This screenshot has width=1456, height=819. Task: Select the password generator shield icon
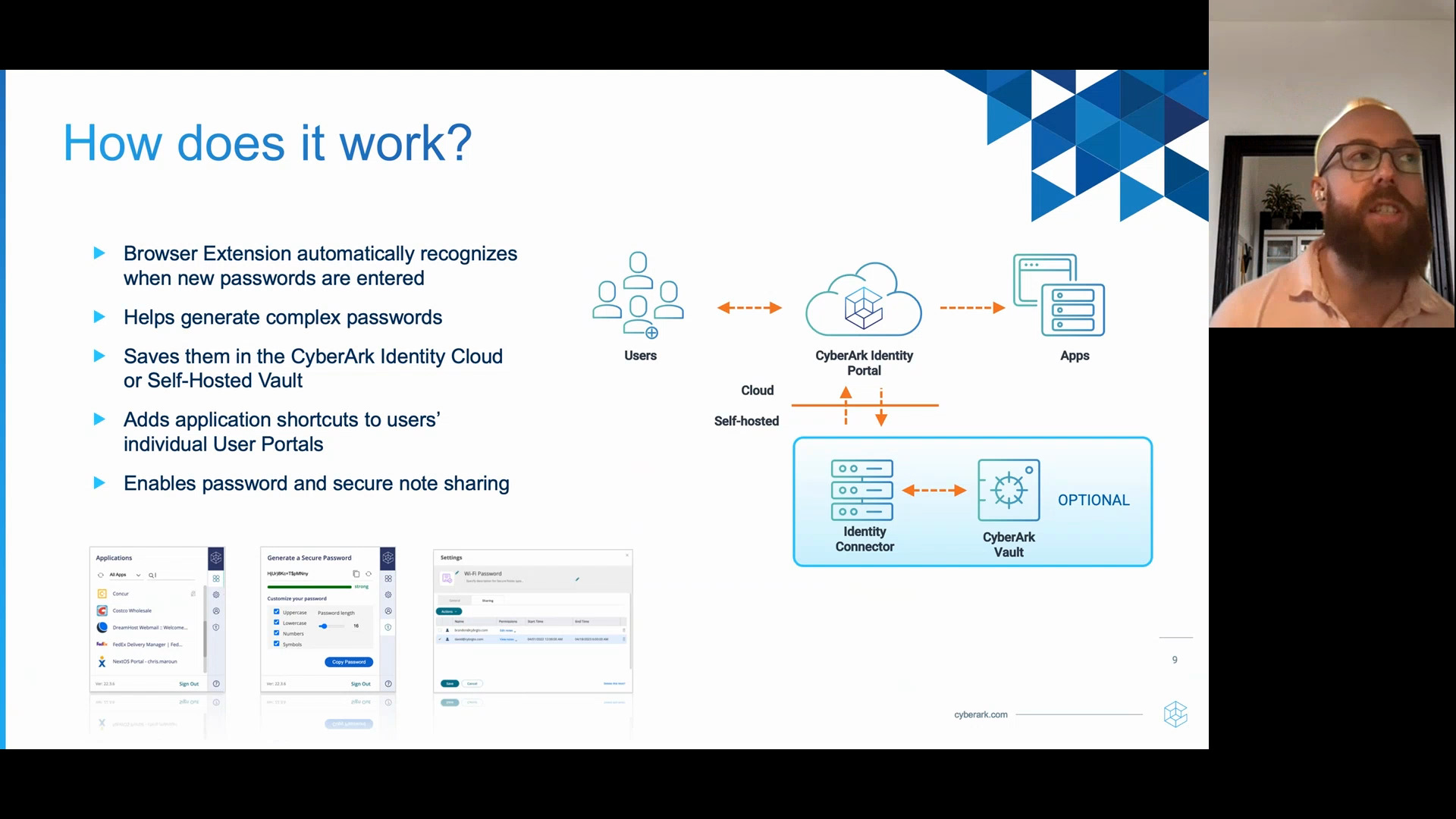coord(388,628)
